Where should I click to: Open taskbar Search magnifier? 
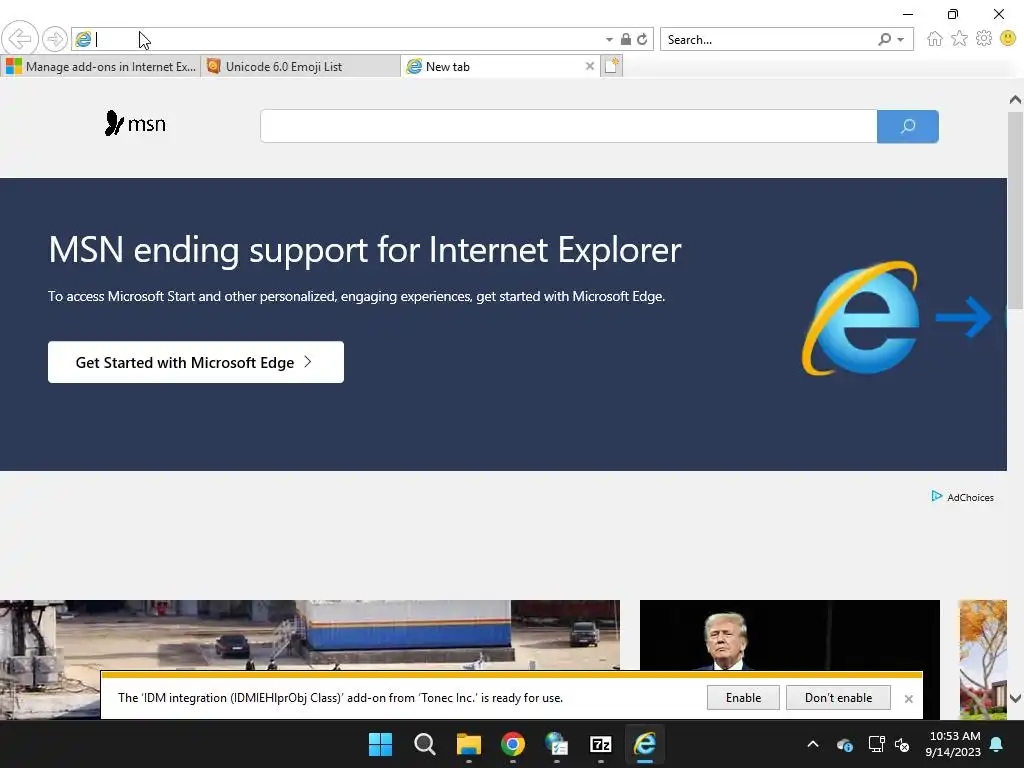pos(424,744)
